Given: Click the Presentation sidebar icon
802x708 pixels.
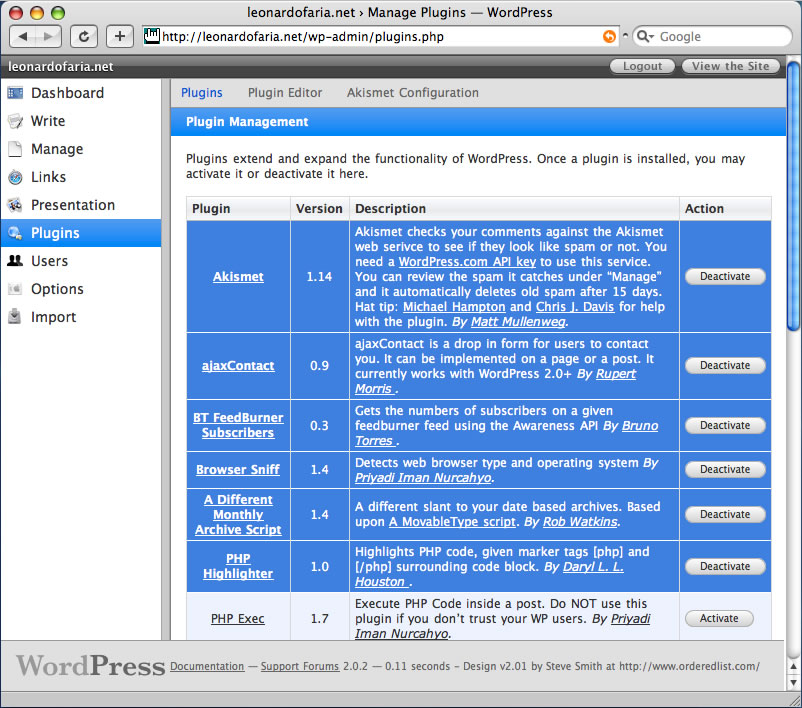Looking at the screenshot, I should pos(15,205).
